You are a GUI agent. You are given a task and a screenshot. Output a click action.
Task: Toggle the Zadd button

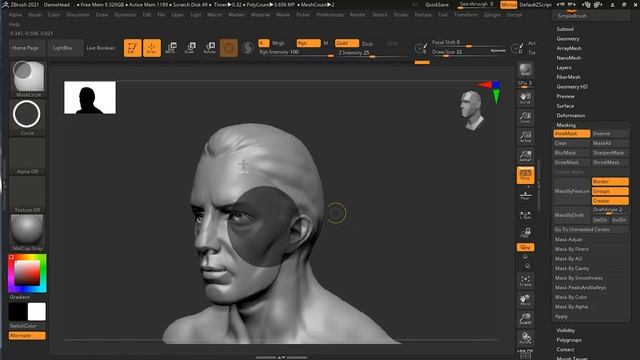[347, 43]
